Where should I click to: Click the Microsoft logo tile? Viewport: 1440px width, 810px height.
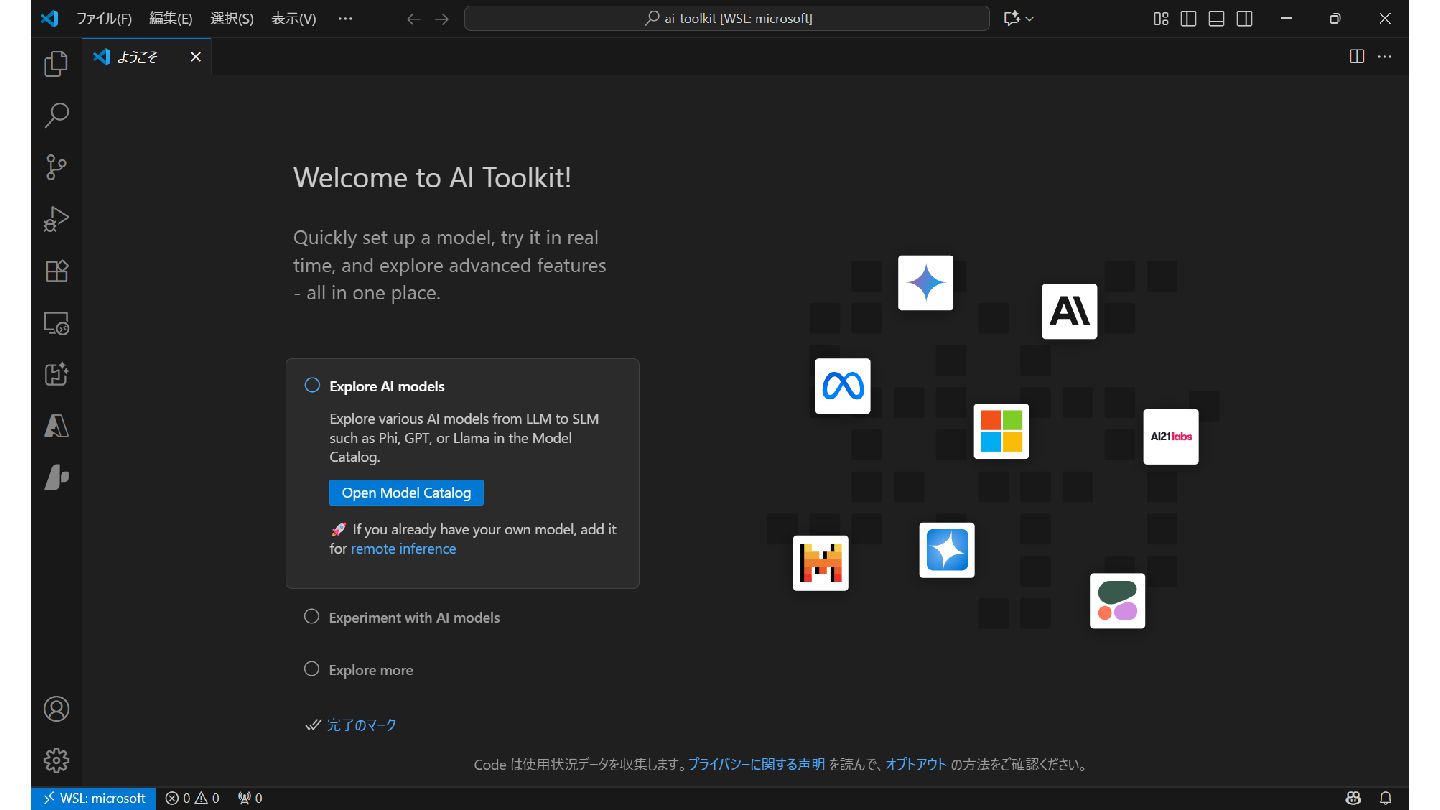(x=1001, y=431)
